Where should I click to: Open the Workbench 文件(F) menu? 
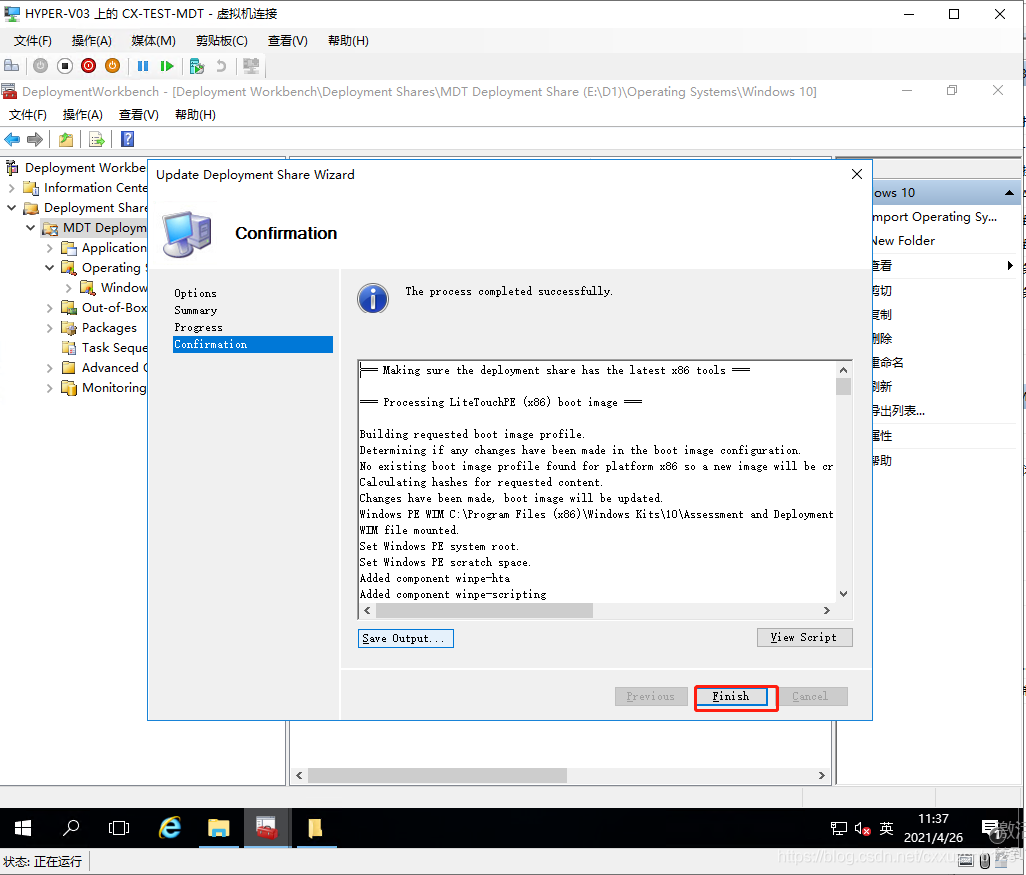pos(27,115)
